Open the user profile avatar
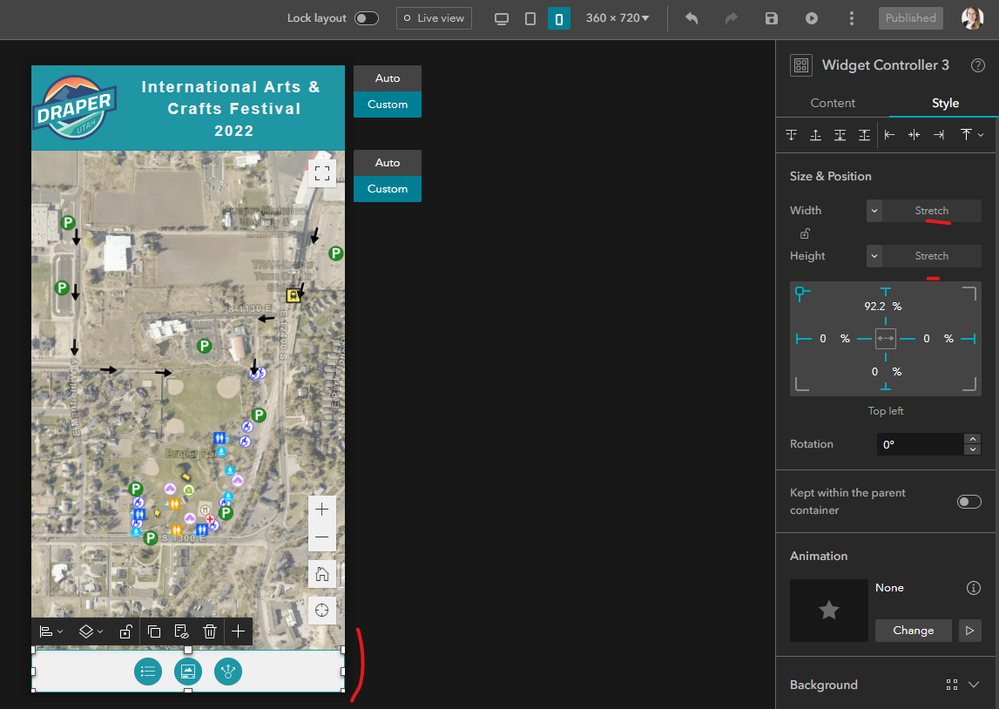 972,18
